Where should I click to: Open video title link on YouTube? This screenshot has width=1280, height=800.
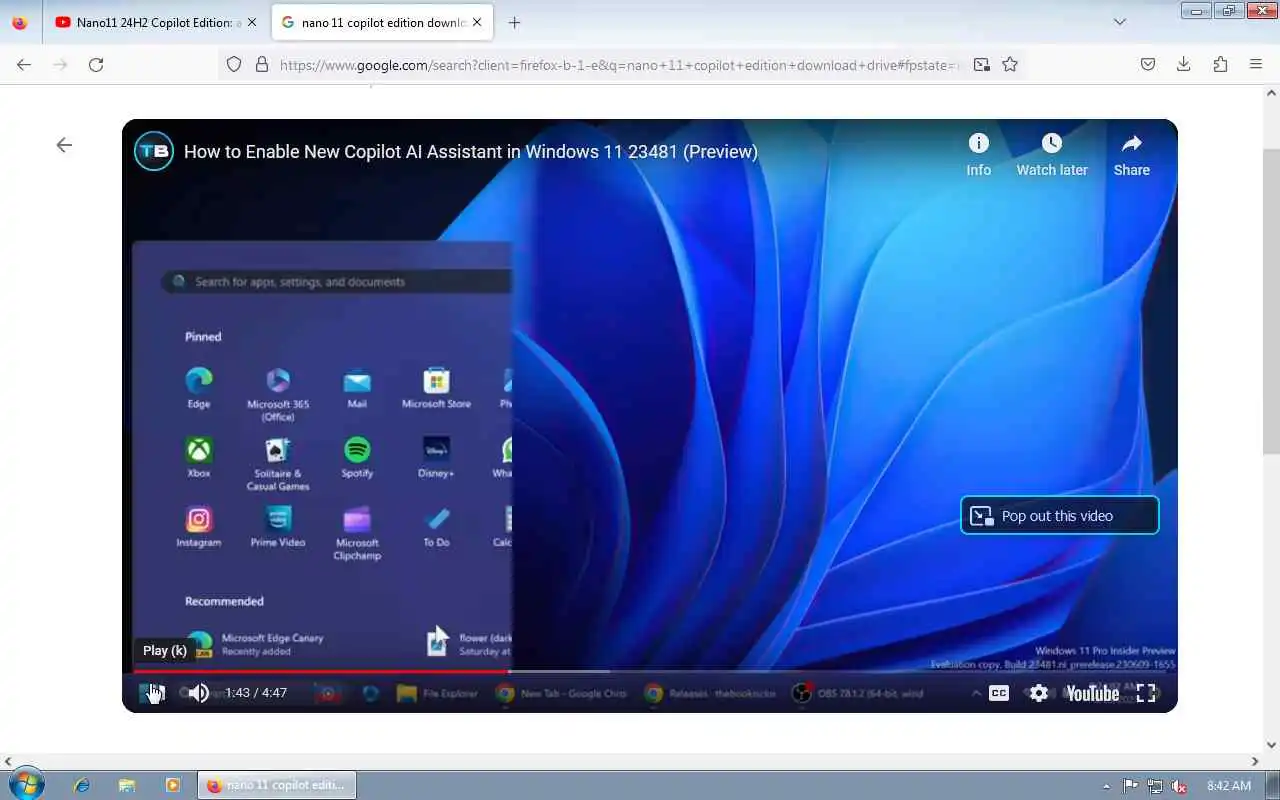pyautogui.click(x=471, y=152)
